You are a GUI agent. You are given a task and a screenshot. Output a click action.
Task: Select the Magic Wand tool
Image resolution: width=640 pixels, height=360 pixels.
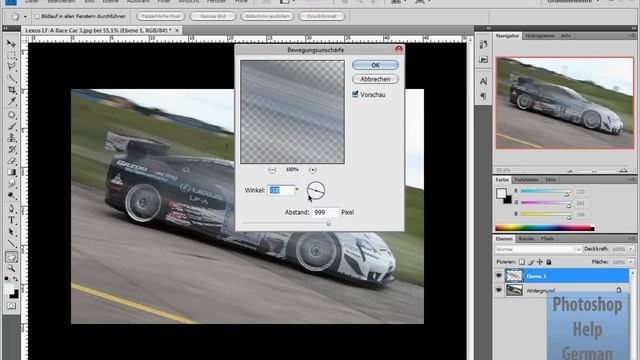coord(11,78)
